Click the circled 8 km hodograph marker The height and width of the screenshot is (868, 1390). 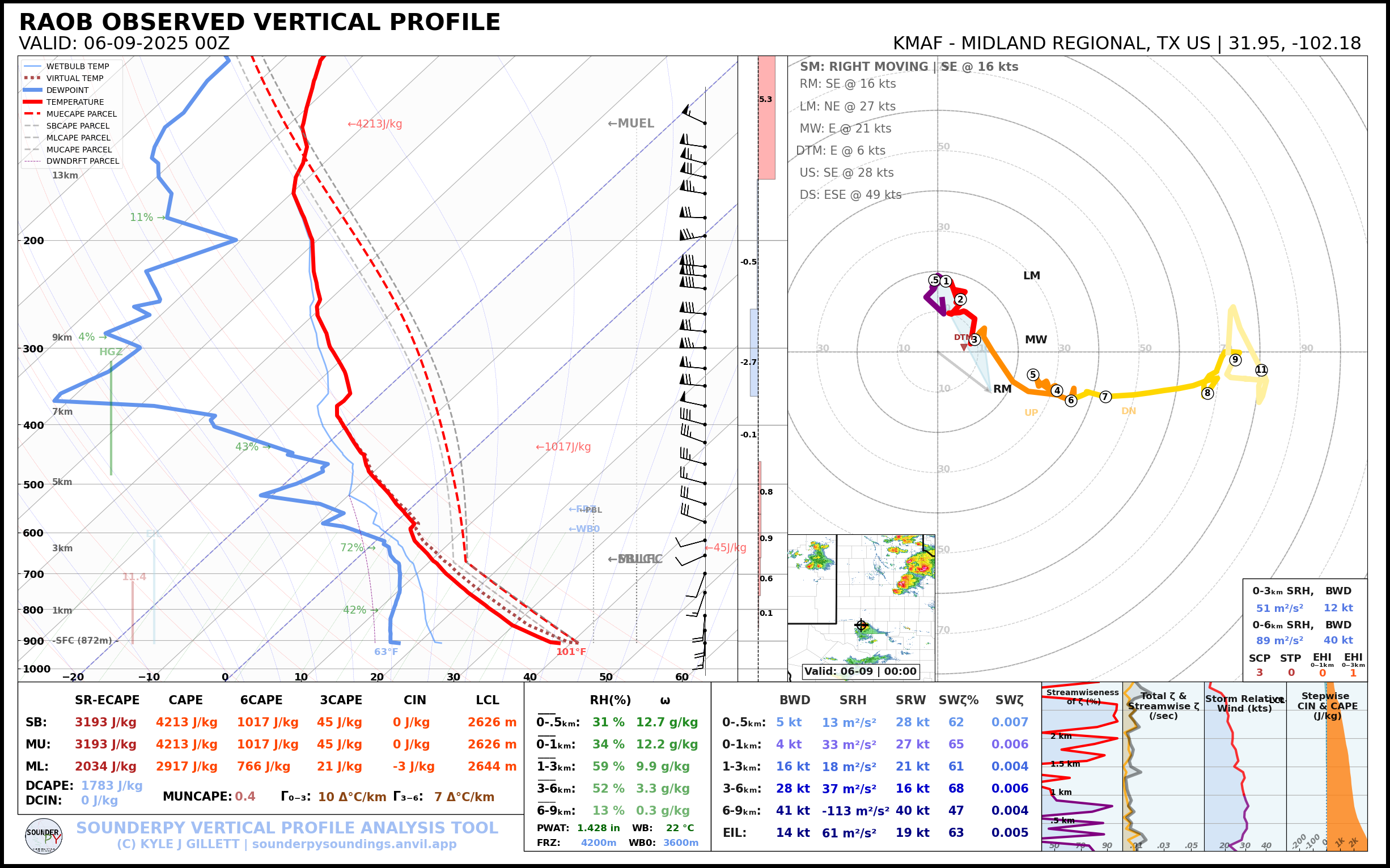(x=1207, y=393)
